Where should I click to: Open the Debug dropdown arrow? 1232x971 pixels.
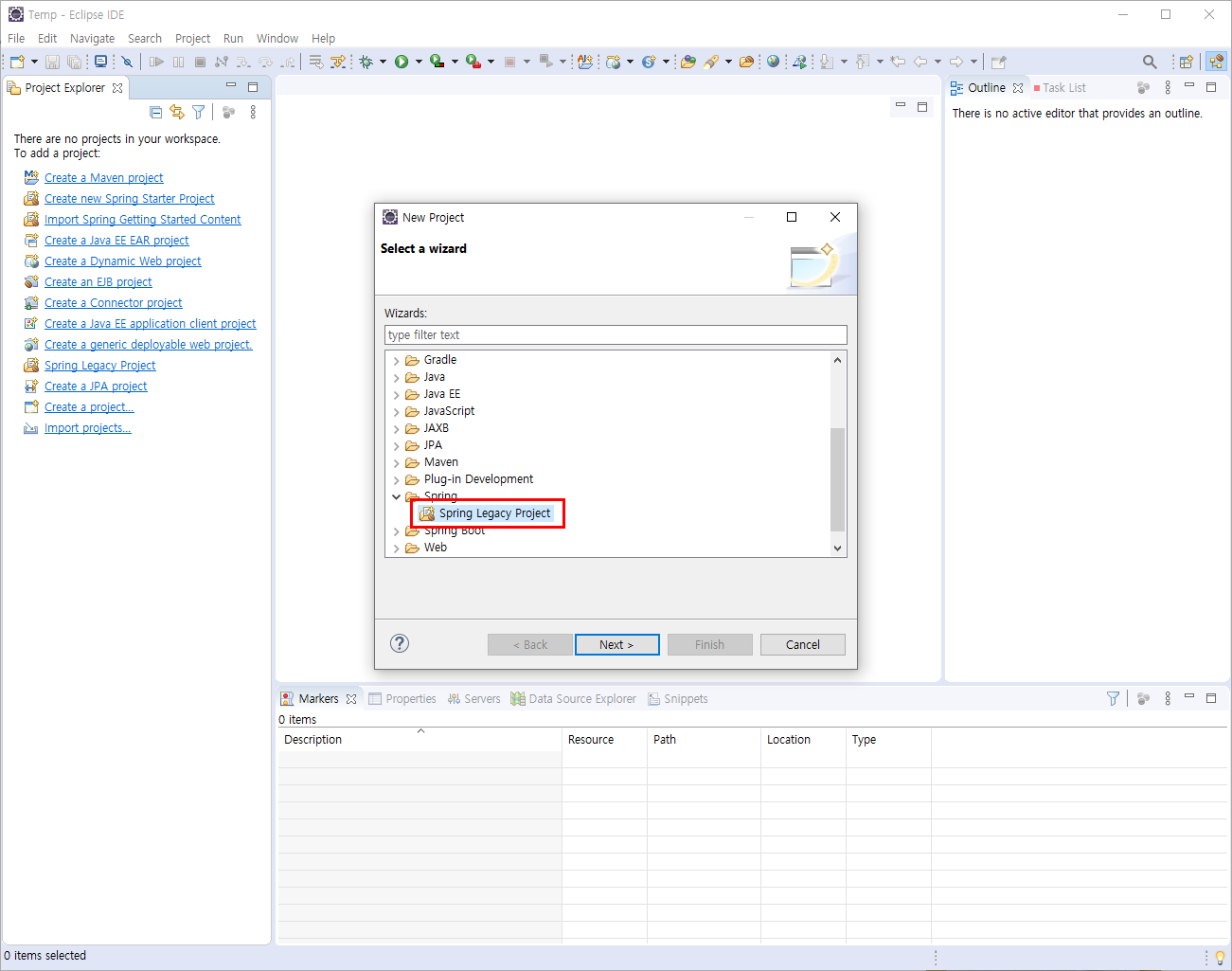383,62
